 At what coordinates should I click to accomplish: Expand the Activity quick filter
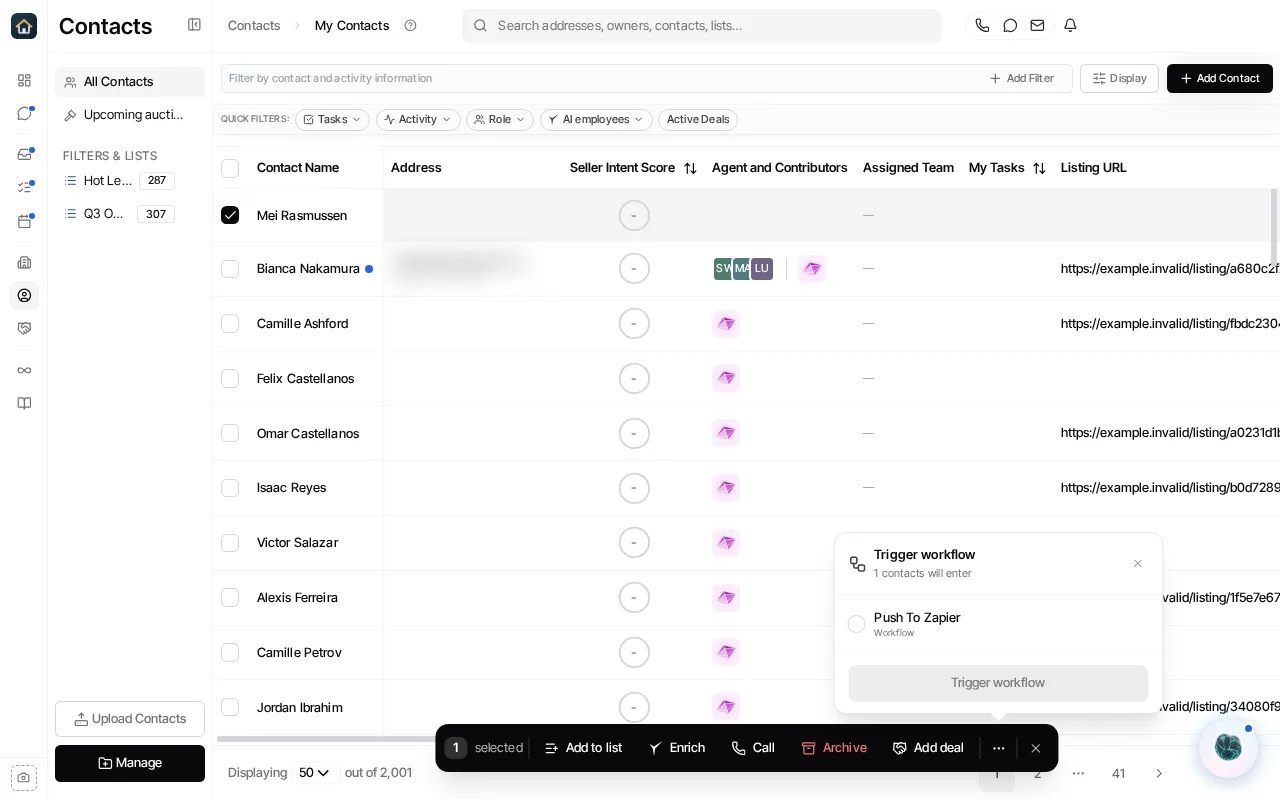click(x=418, y=120)
